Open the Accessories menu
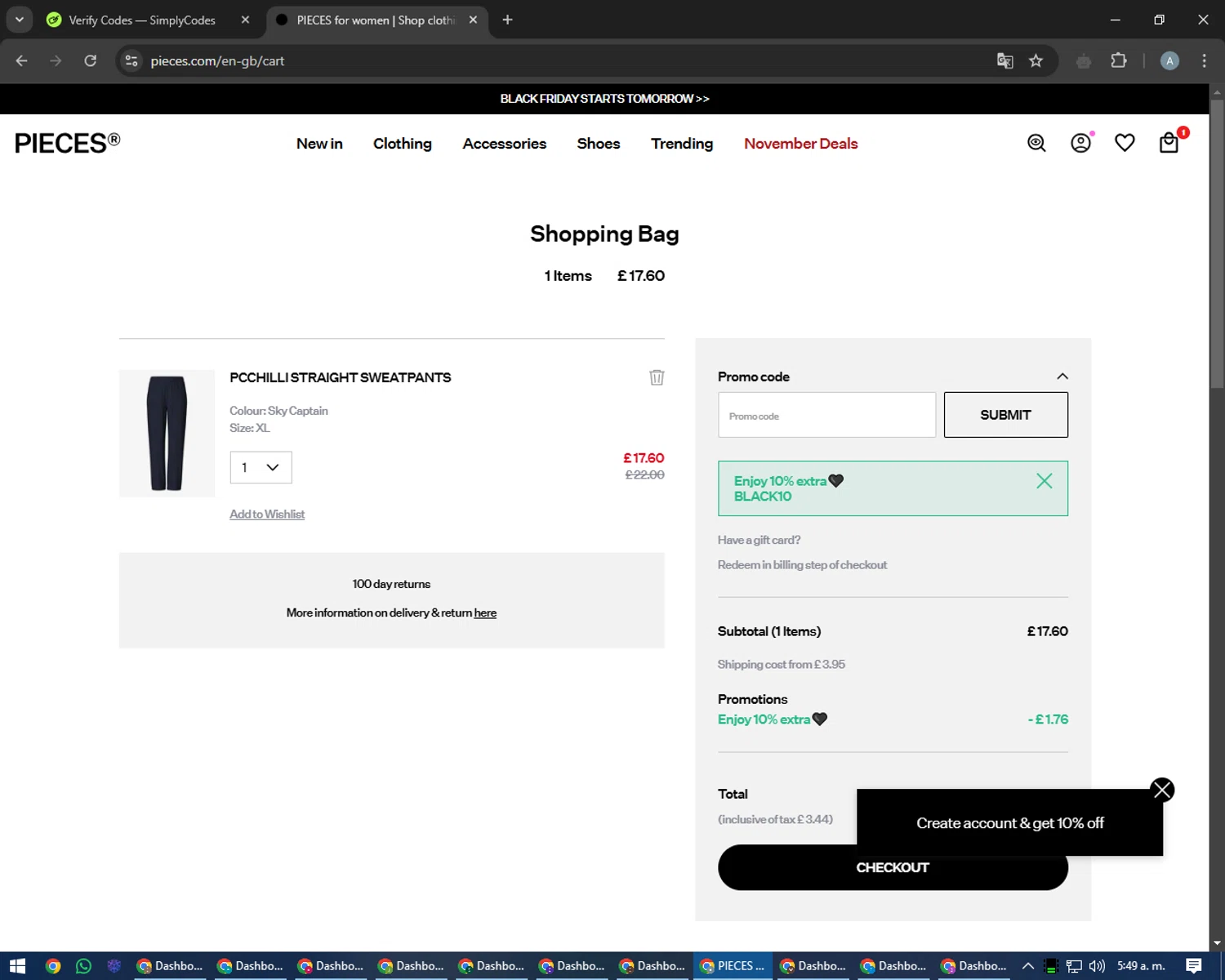The height and width of the screenshot is (980, 1225). tap(504, 144)
